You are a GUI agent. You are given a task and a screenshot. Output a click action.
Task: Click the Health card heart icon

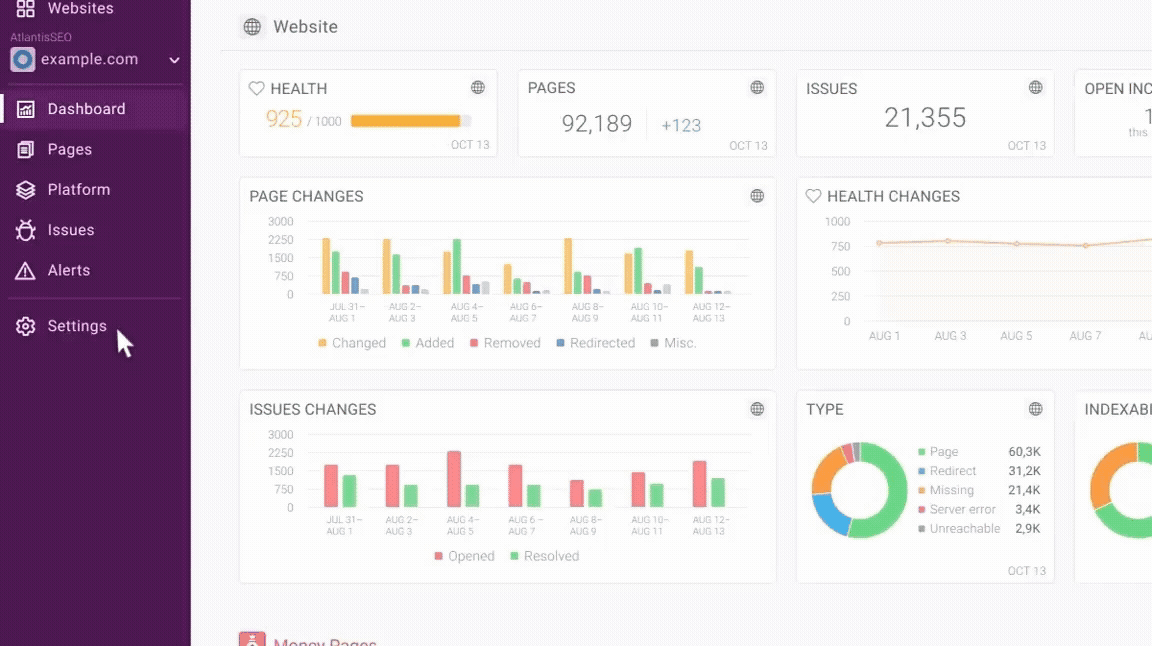click(256, 88)
